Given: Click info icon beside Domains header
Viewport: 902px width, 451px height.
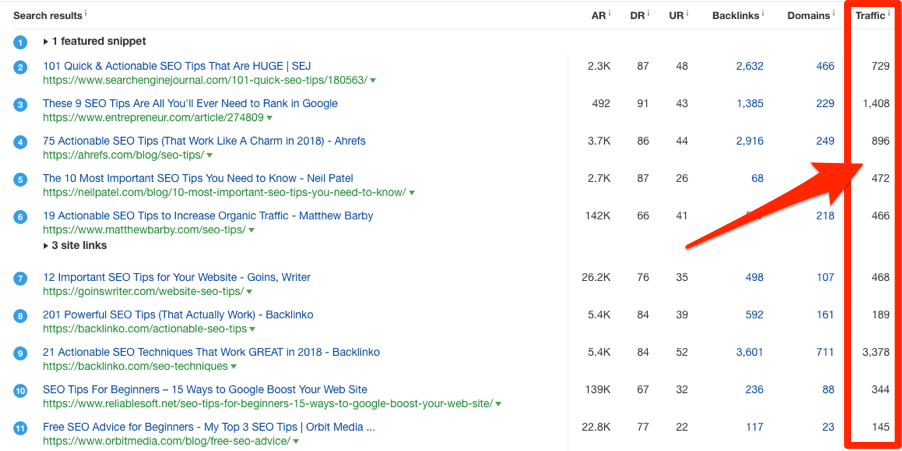Looking at the screenshot, I should pos(833,14).
